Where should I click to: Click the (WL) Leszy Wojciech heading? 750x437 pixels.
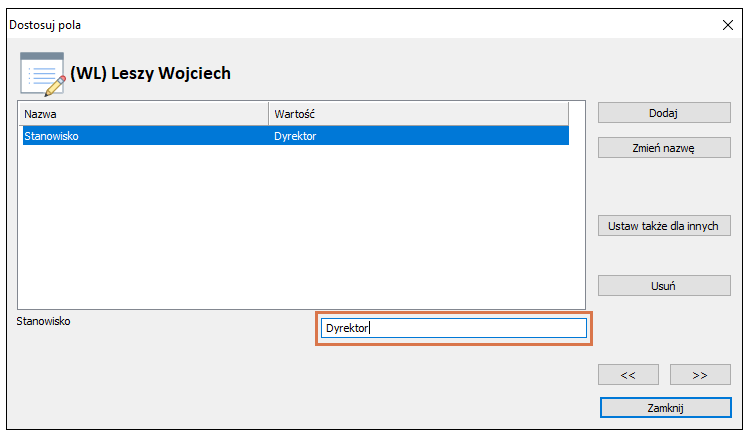click(x=150, y=73)
